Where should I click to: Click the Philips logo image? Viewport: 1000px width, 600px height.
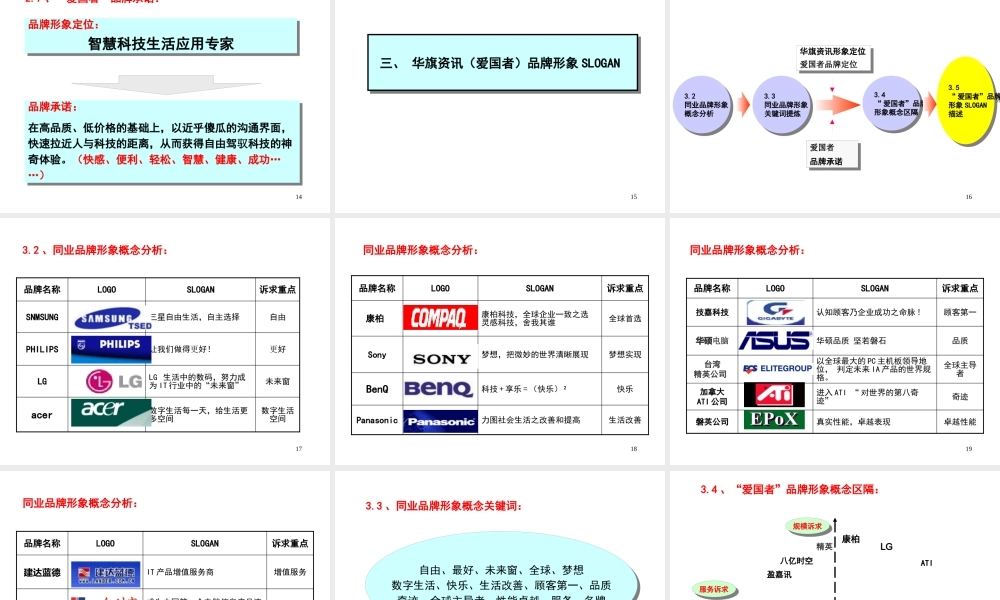pyautogui.click(x=111, y=349)
